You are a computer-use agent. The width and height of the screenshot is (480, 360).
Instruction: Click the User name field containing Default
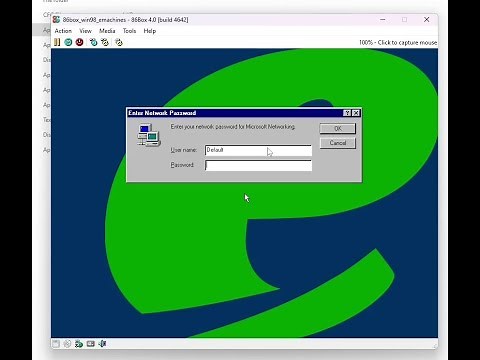tap(258, 150)
